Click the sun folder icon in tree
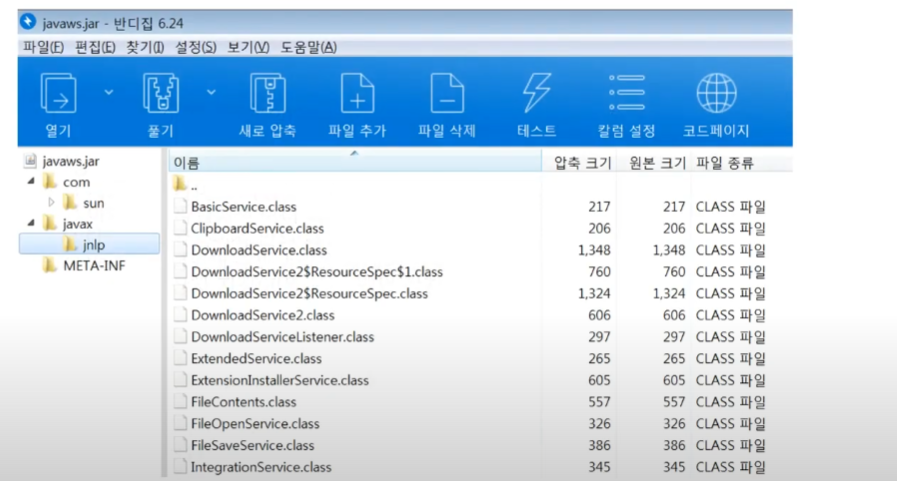 [70, 202]
